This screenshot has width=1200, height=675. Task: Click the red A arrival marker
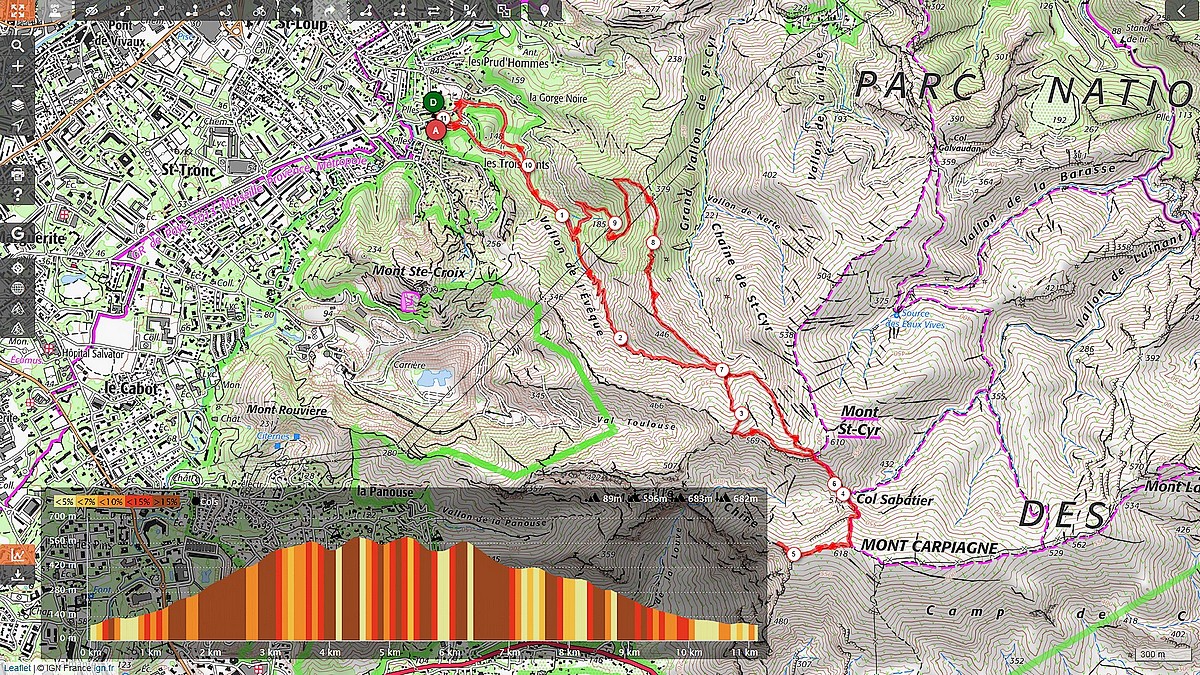pos(436,129)
